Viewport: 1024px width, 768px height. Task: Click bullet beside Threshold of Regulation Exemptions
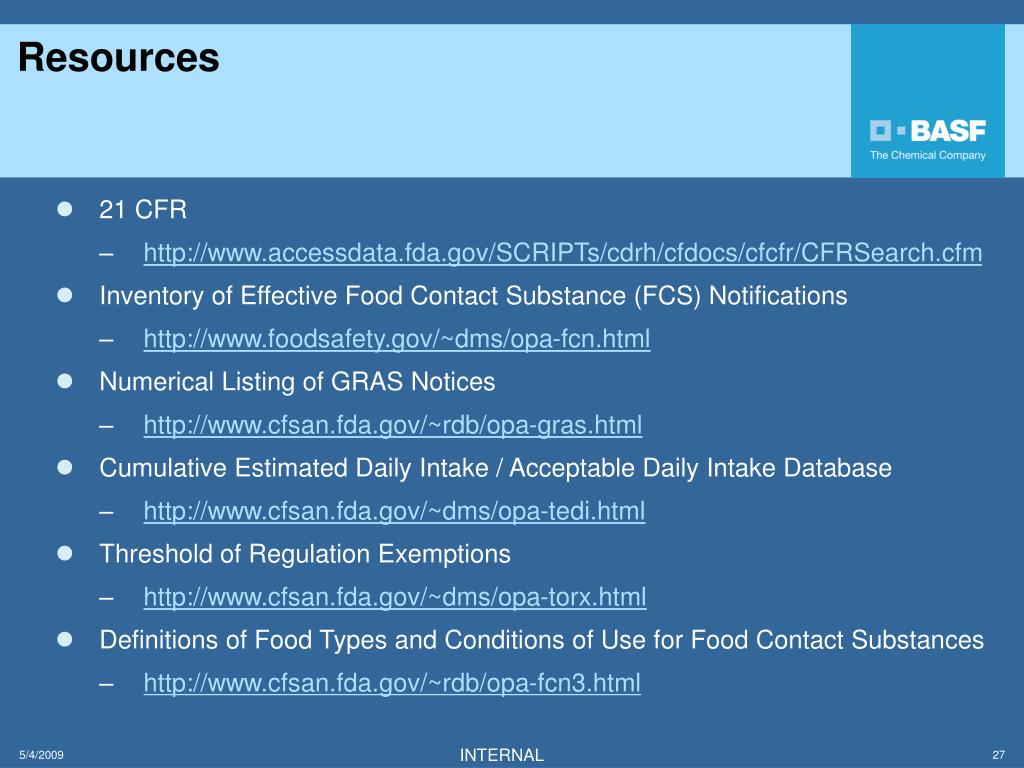[65, 553]
